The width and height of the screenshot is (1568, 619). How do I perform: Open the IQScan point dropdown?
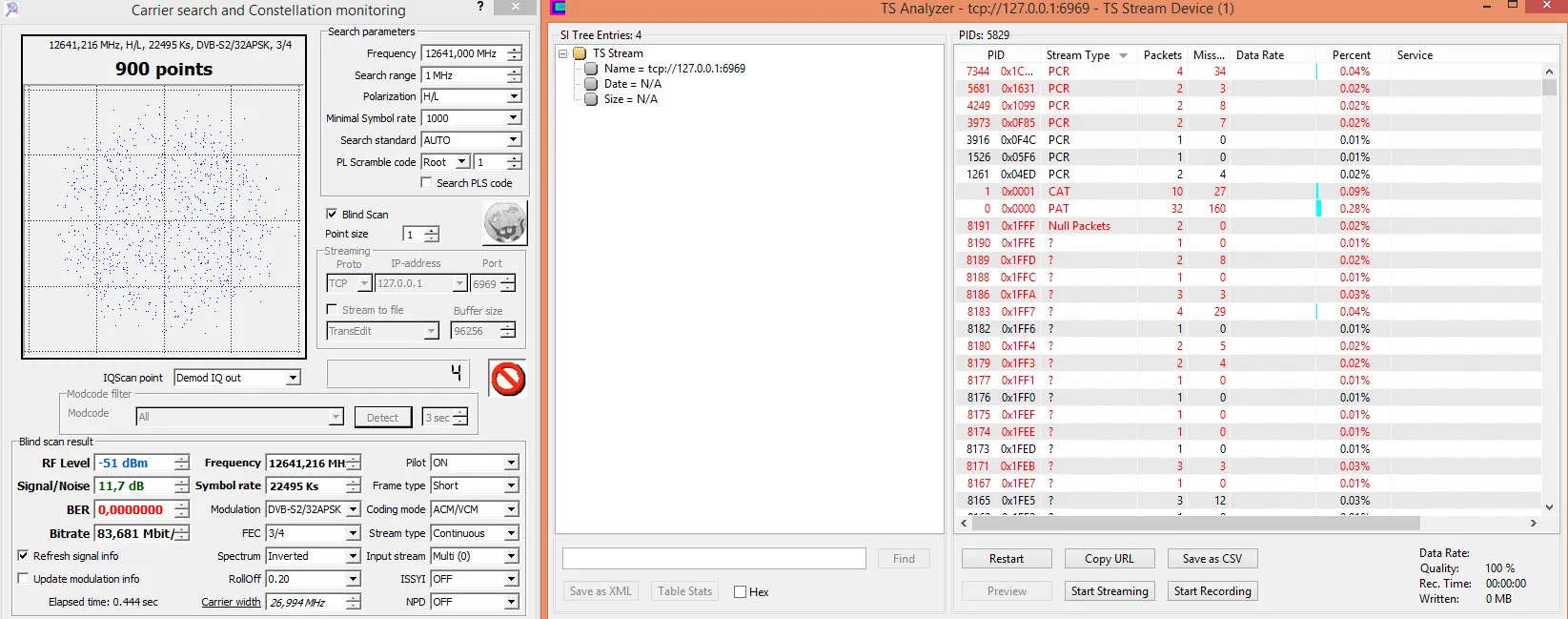(293, 378)
